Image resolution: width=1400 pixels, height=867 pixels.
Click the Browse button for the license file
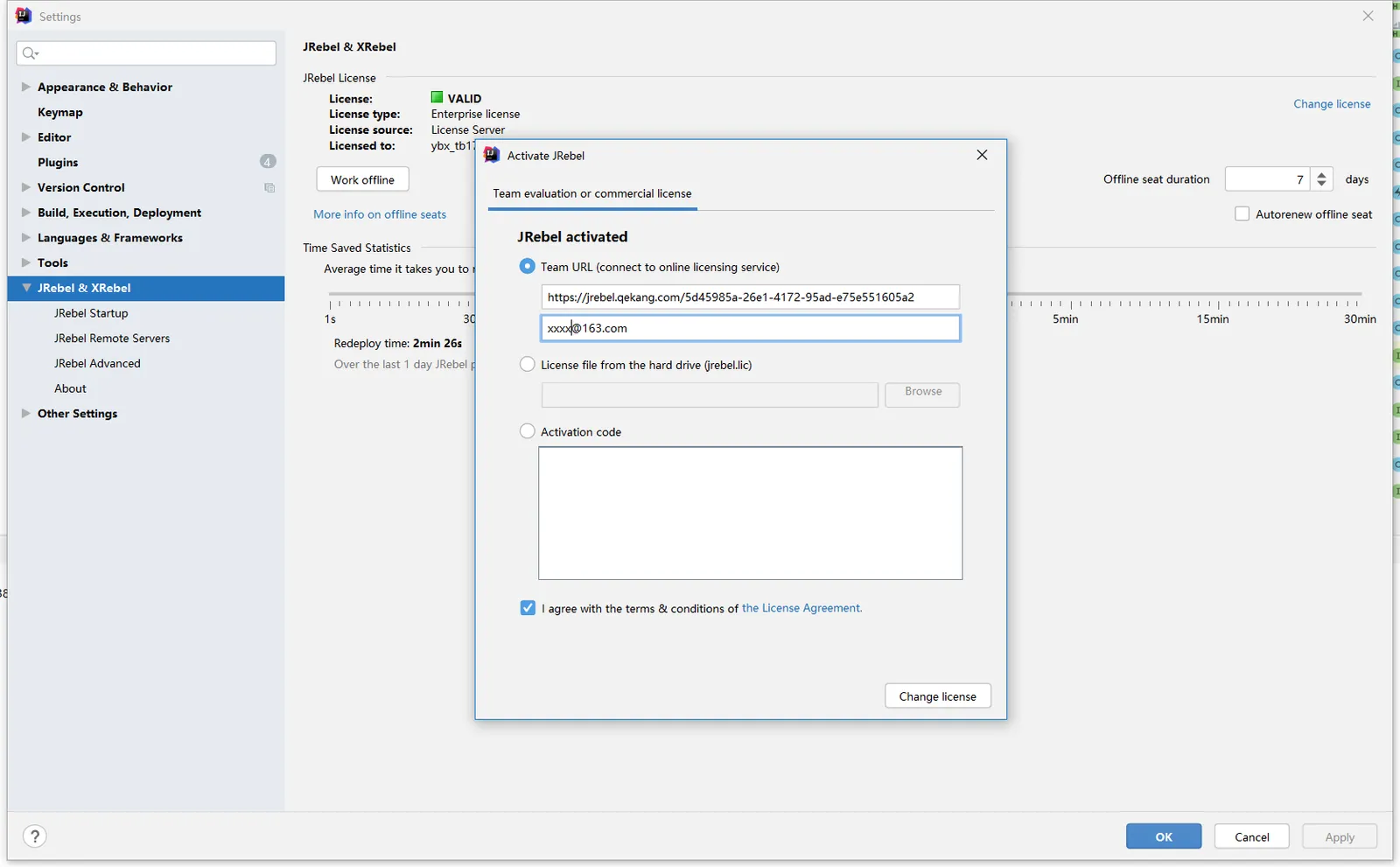pos(922,393)
